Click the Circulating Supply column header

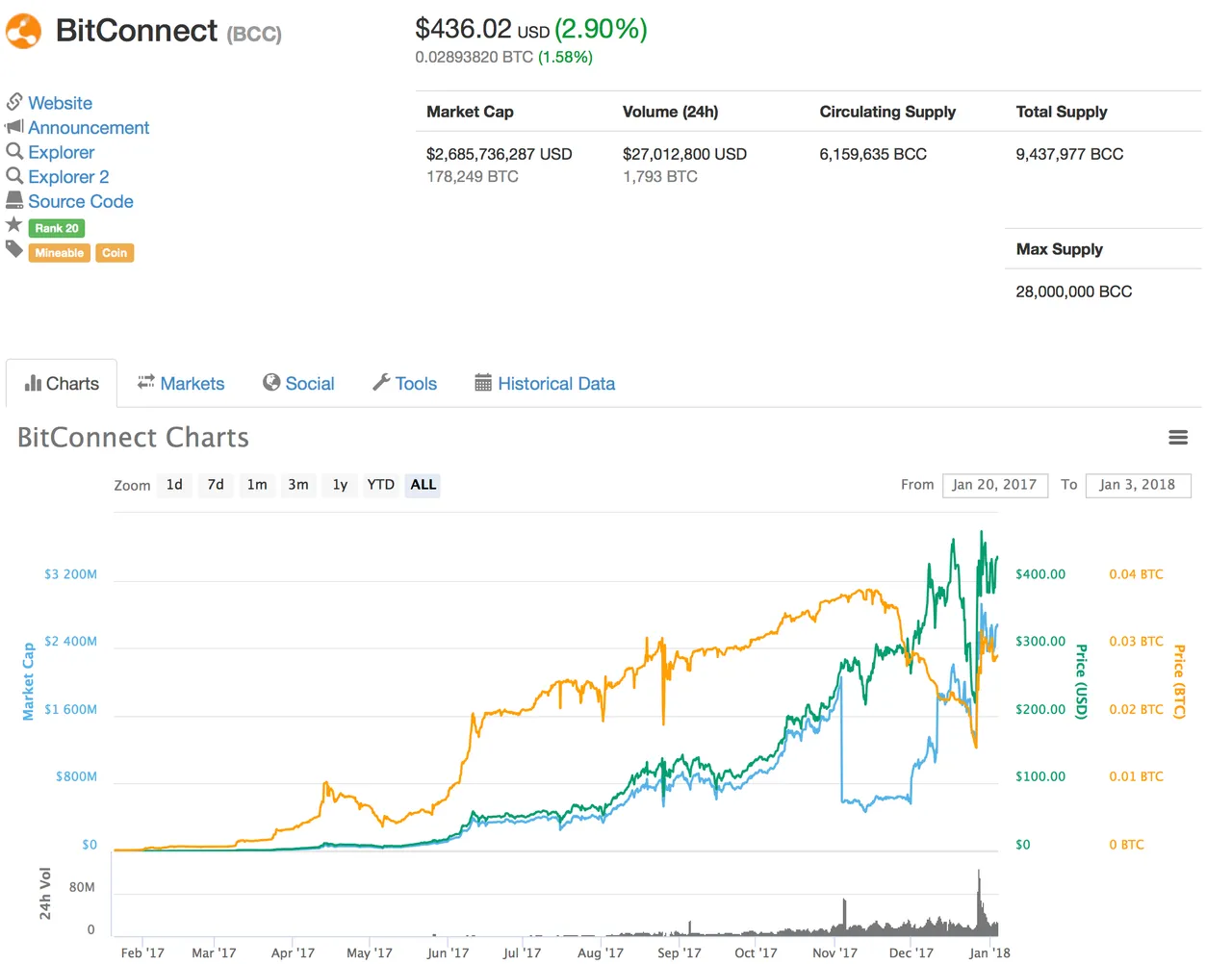point(887,112)
